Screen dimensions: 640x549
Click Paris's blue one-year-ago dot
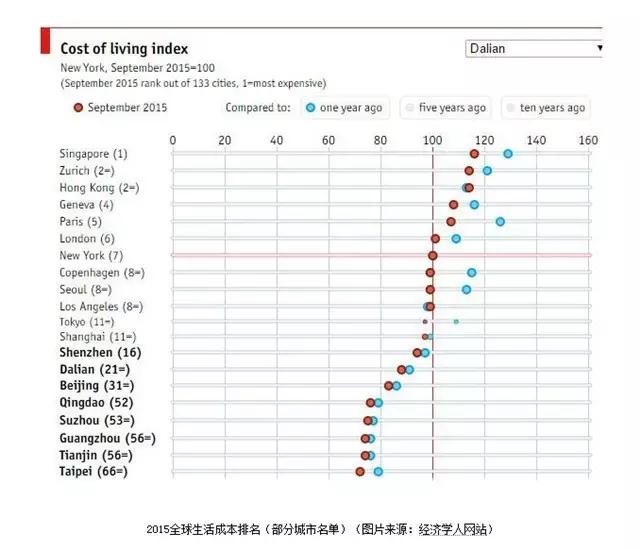[x=500, y=221]
